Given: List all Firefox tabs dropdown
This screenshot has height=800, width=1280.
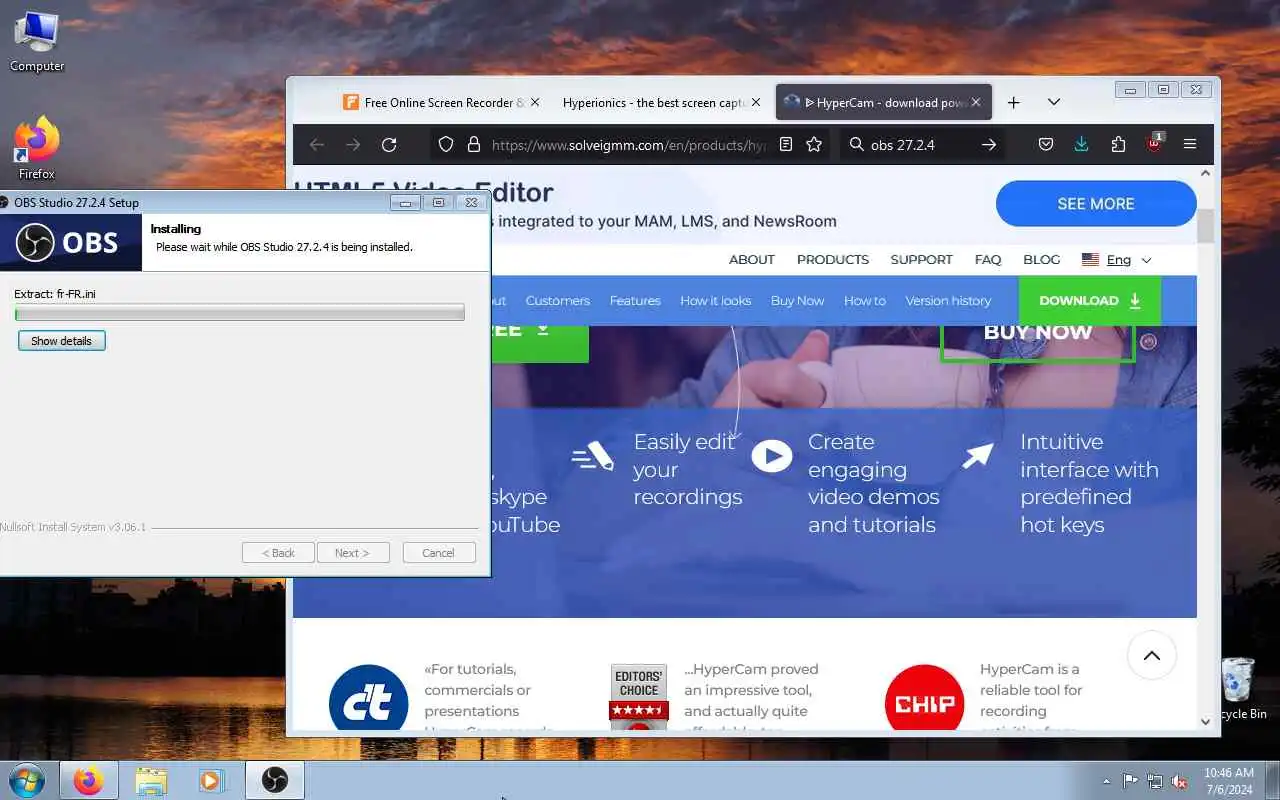Looking at the screenshot, I should coord(1053,102).
